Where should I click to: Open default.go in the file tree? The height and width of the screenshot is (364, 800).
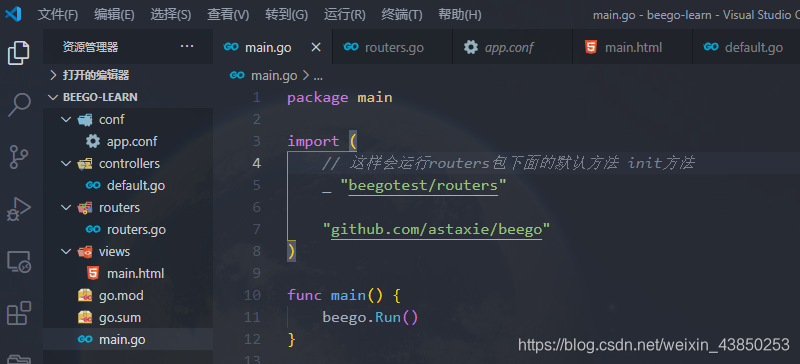[128, 185]
